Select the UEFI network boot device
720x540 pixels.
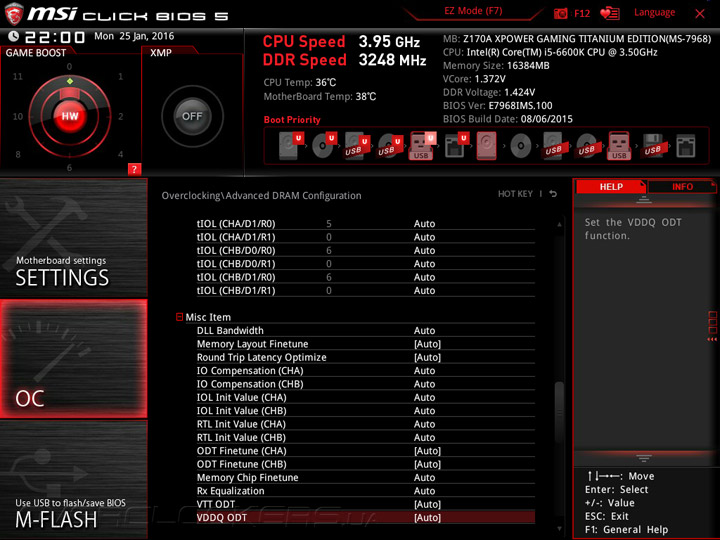click(456, 146)
